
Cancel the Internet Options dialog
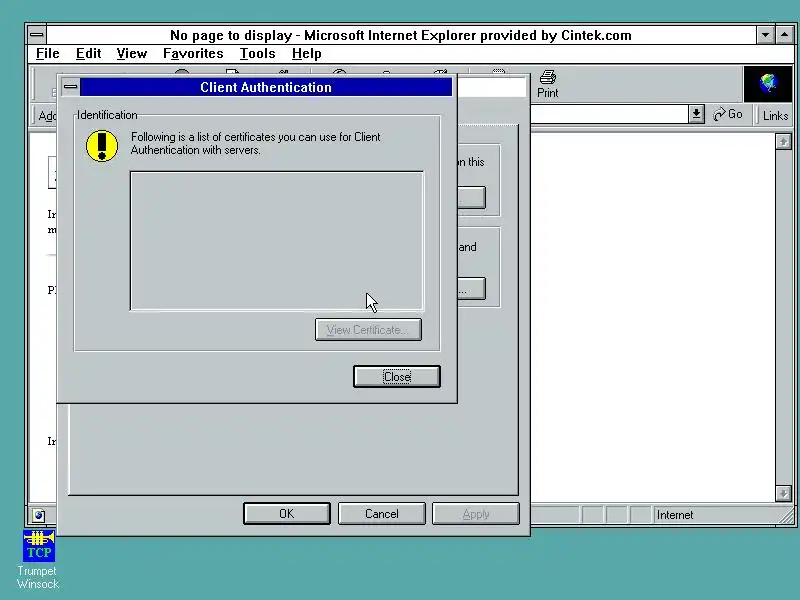[381, 513]
